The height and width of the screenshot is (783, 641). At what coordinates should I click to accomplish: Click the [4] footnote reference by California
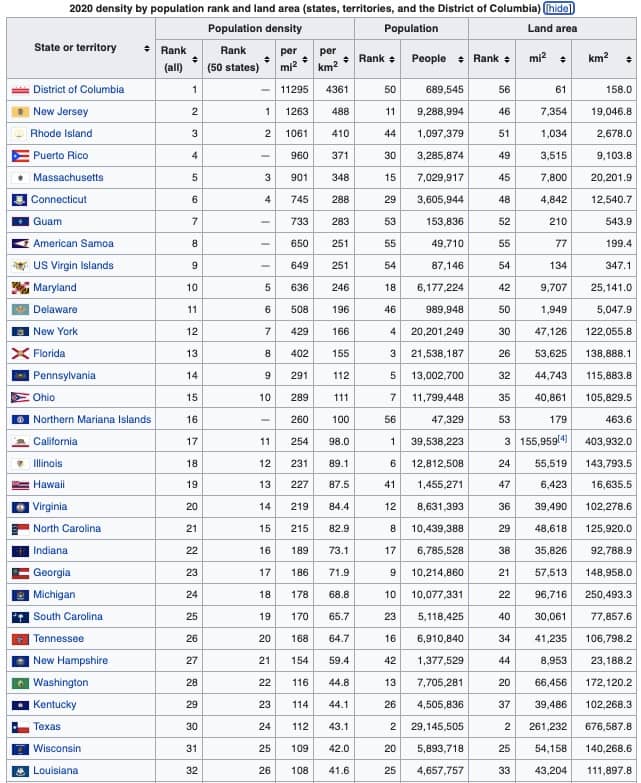click(x=563, y=438)
